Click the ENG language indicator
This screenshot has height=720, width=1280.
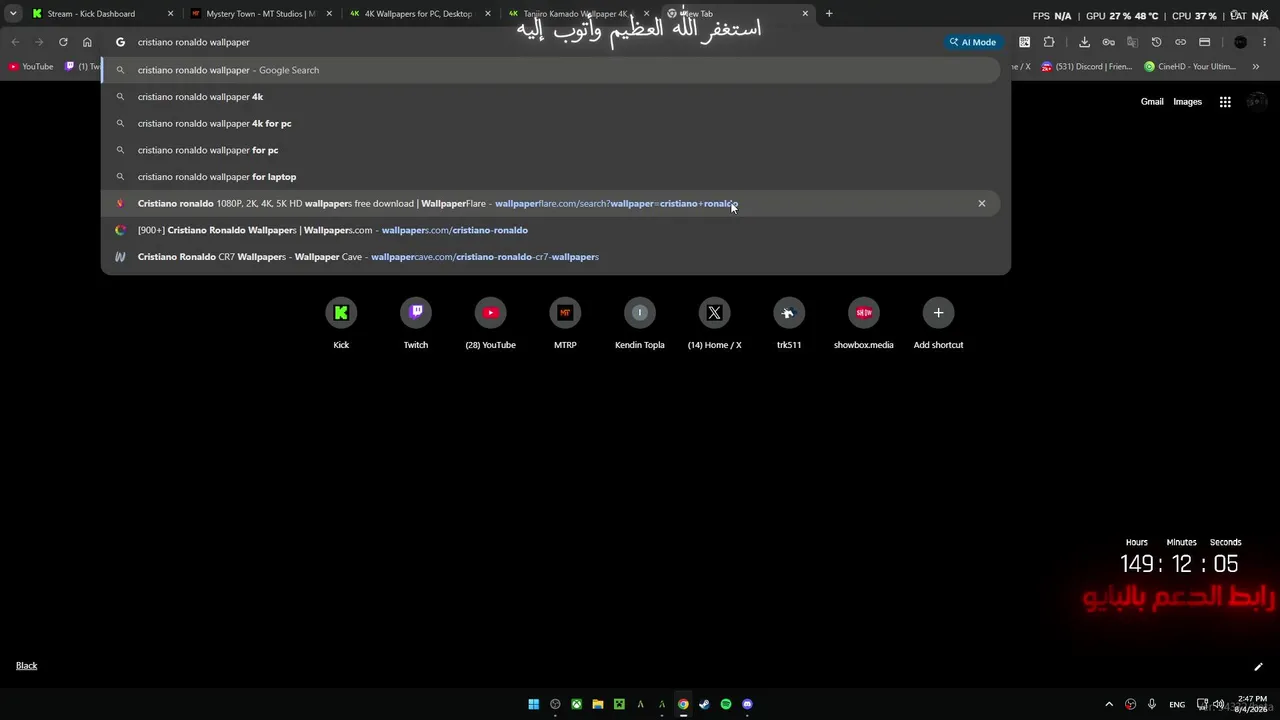click(x=1177, y=705)
